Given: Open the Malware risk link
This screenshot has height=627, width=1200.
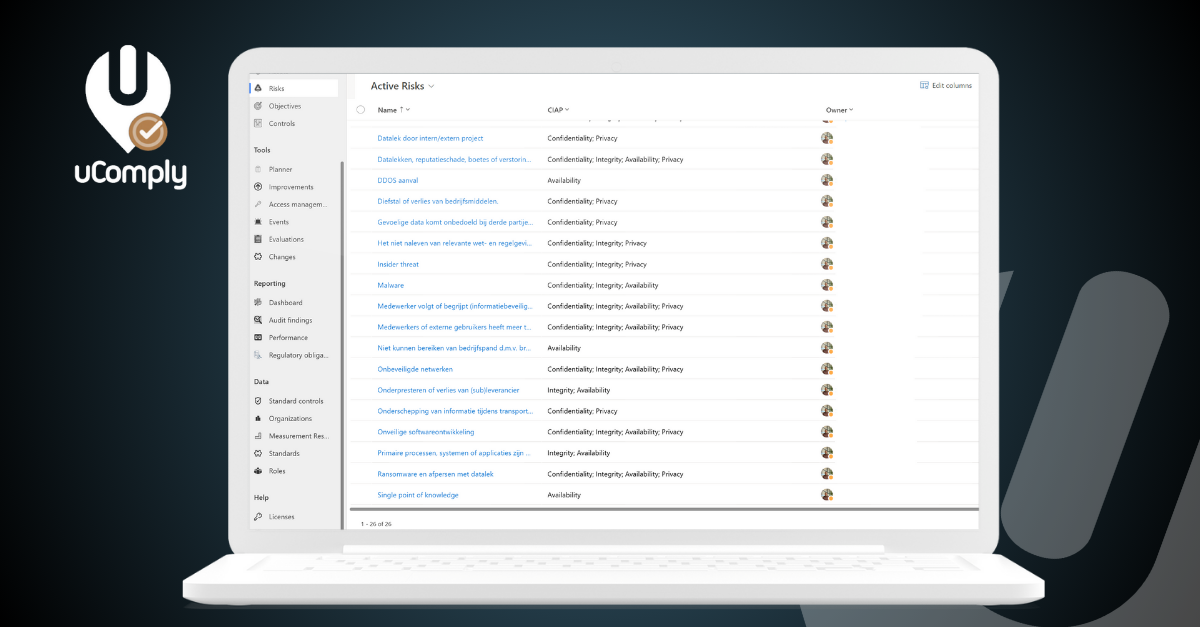Looking at the screenshot, I should (x=390, y=285).
